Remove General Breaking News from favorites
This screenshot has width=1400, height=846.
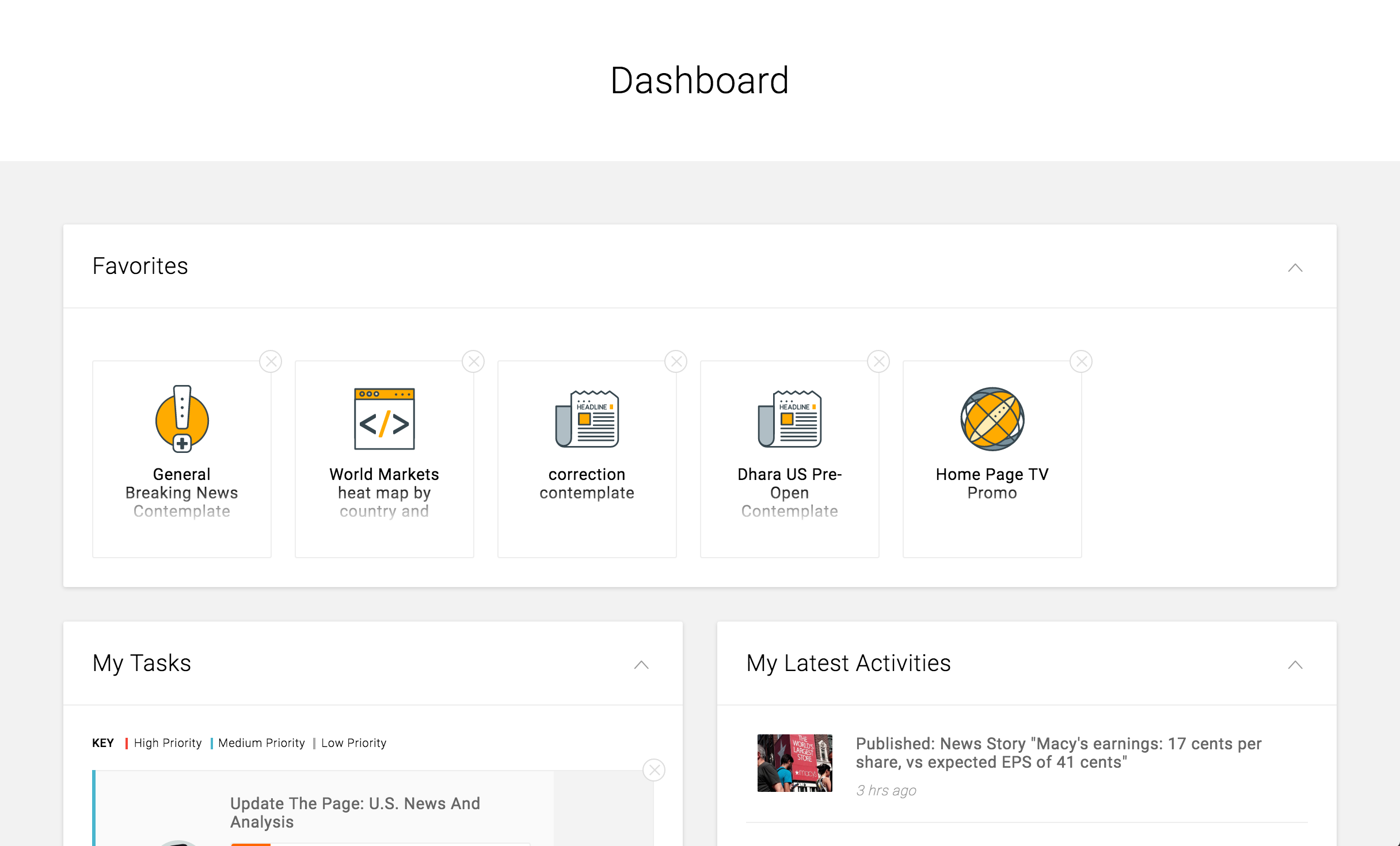[271, 361]
